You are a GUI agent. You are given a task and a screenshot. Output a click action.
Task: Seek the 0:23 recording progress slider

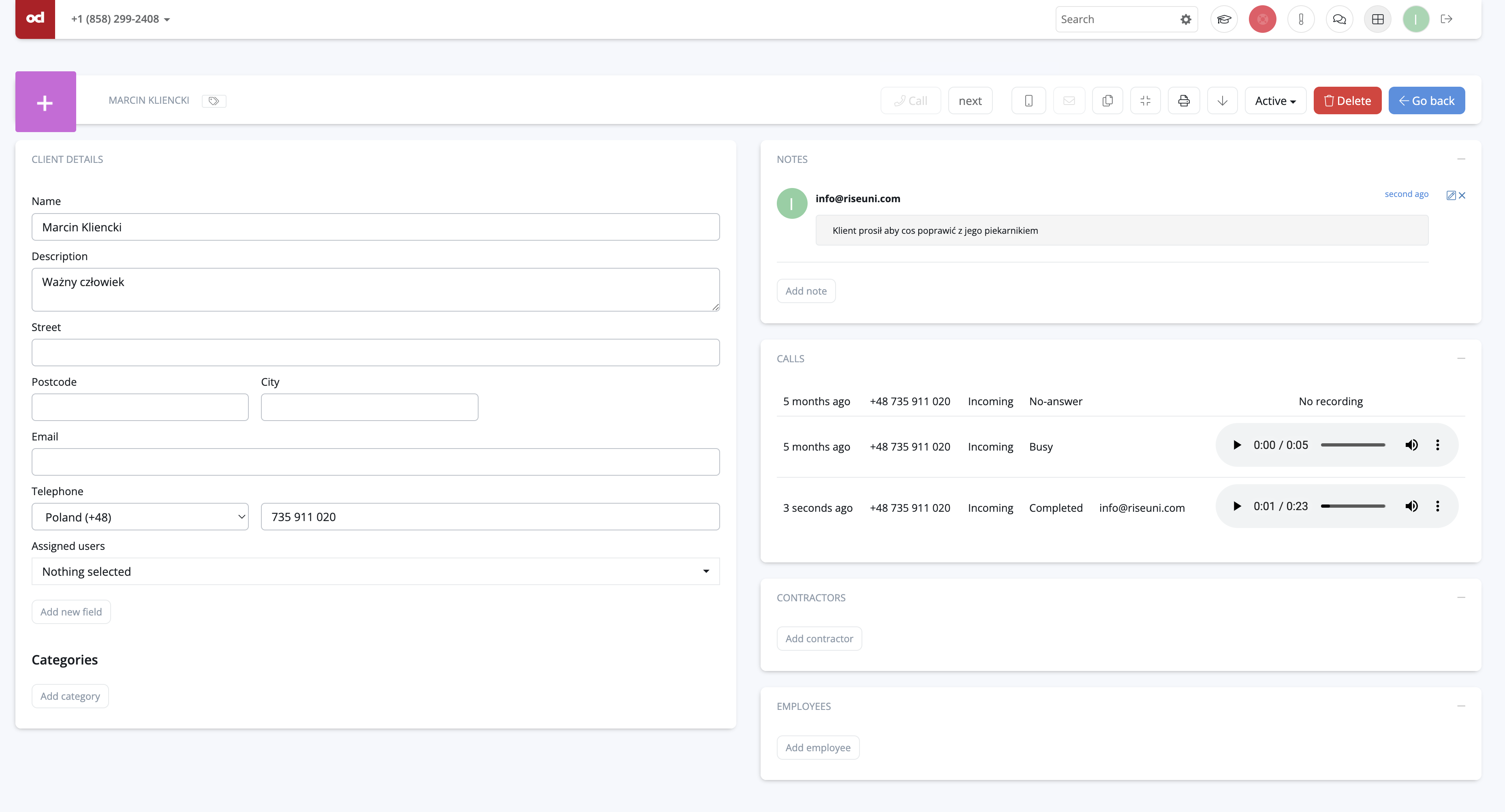point(1353,506)
